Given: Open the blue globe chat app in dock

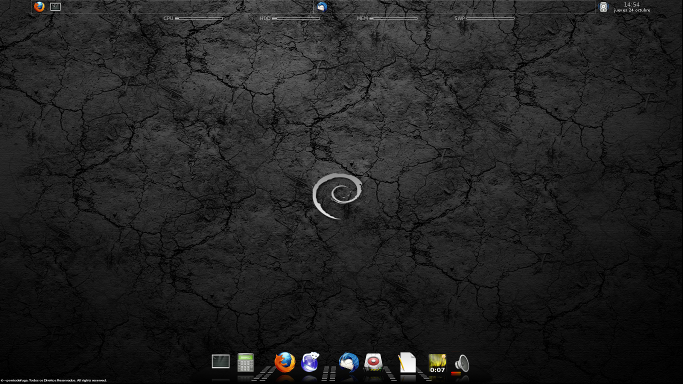Looking at the screenshot, I should (310, 362).
